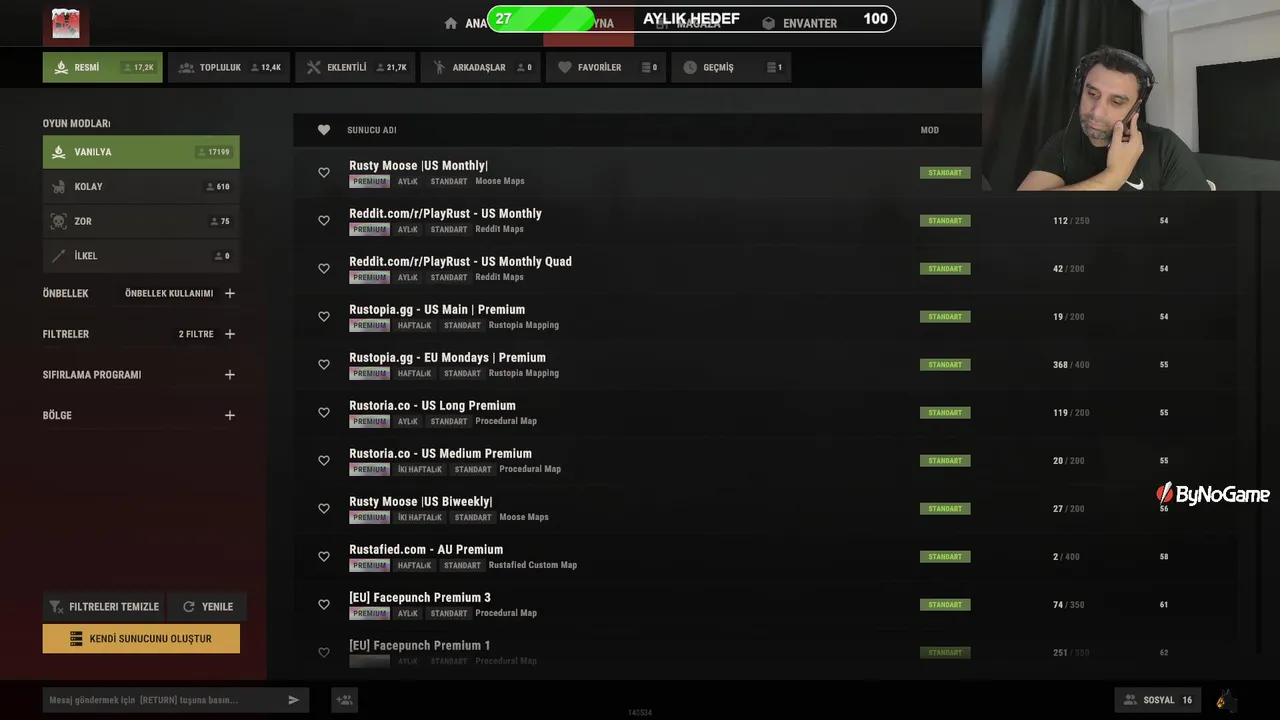Click Kendi Sunucunu Oluştur button
Screen dimensions: 1280x720
(141, 638)
